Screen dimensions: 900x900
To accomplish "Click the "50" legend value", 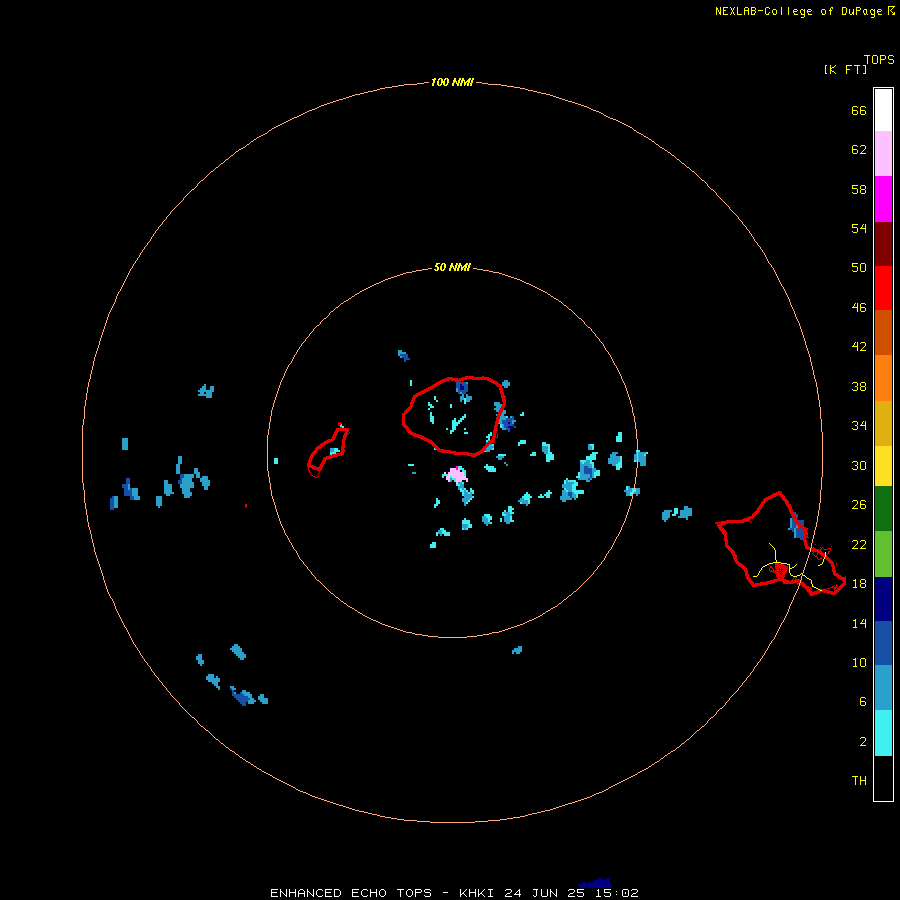I will click(x=859, y=268).
